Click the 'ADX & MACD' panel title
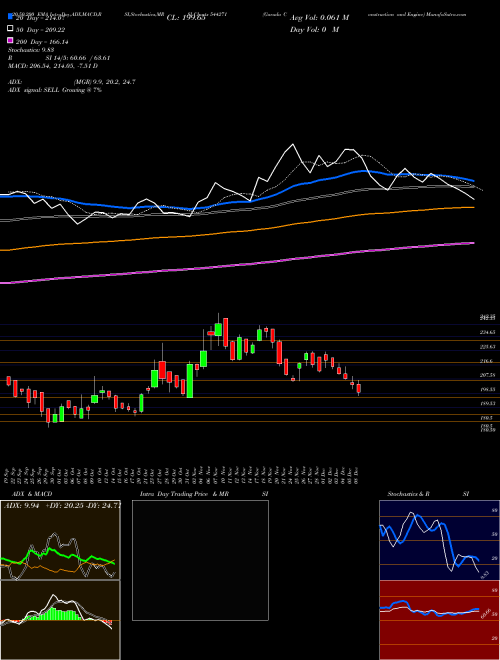This screenshot has height=660, width=500. [32, 494]
